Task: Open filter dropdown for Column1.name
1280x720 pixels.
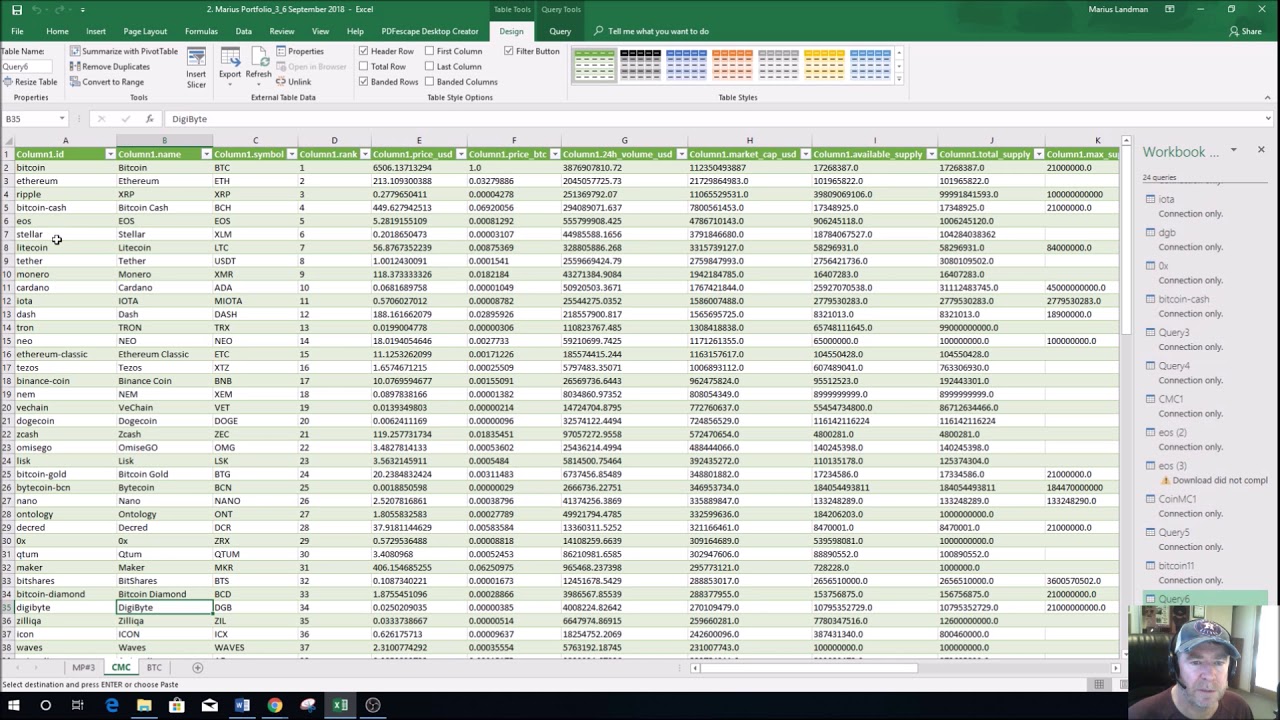Action: [x=206, y=154]
